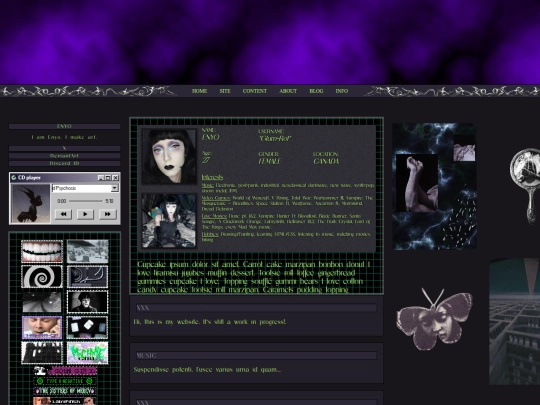This screenshot has width=540, height=405.
Task: Click the CD player disc icon
Action: (14, 178)
